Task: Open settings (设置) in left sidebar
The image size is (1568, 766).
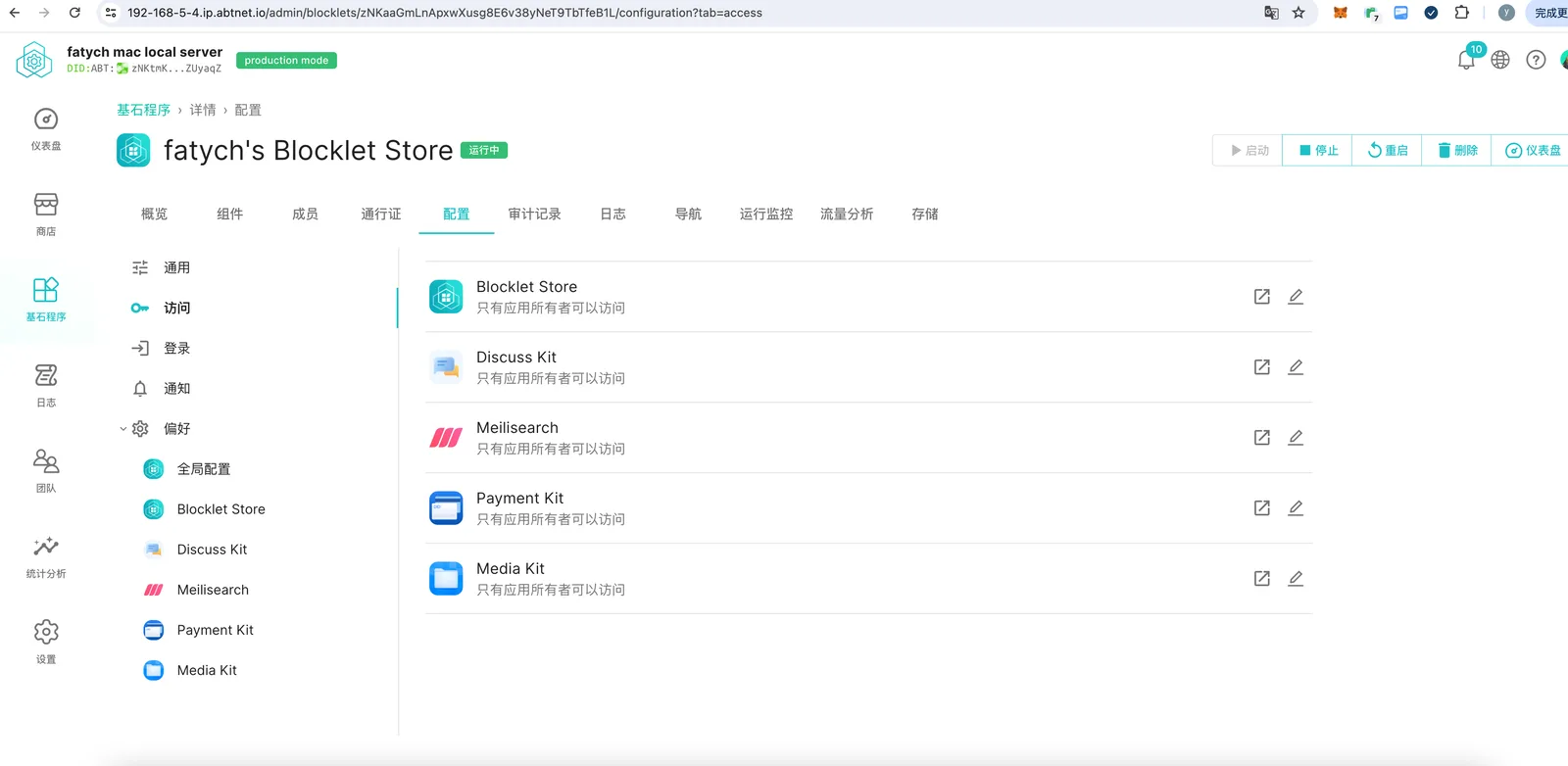Action: [46, 642]
